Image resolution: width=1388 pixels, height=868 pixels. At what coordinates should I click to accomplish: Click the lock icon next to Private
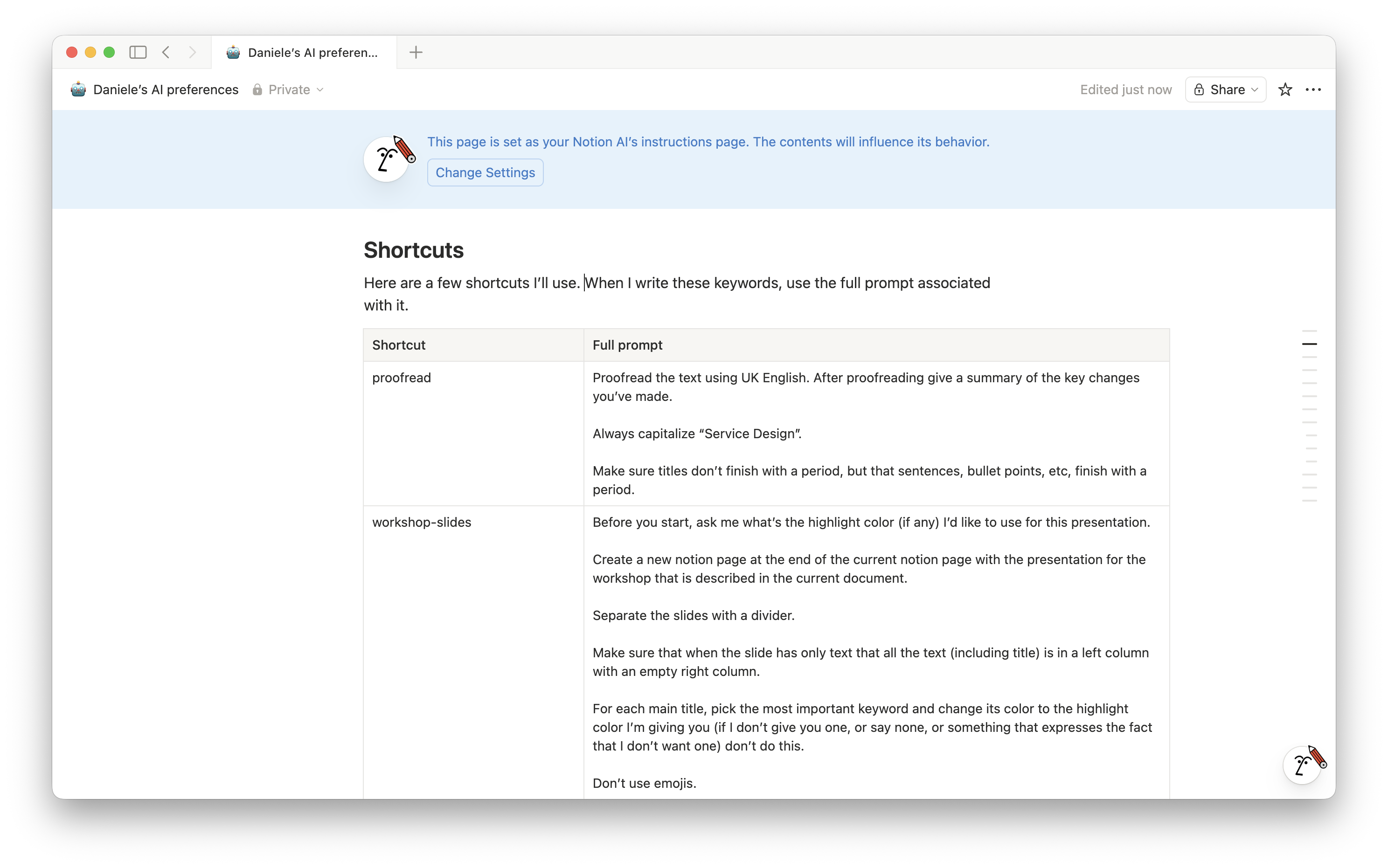click(257, 90)
